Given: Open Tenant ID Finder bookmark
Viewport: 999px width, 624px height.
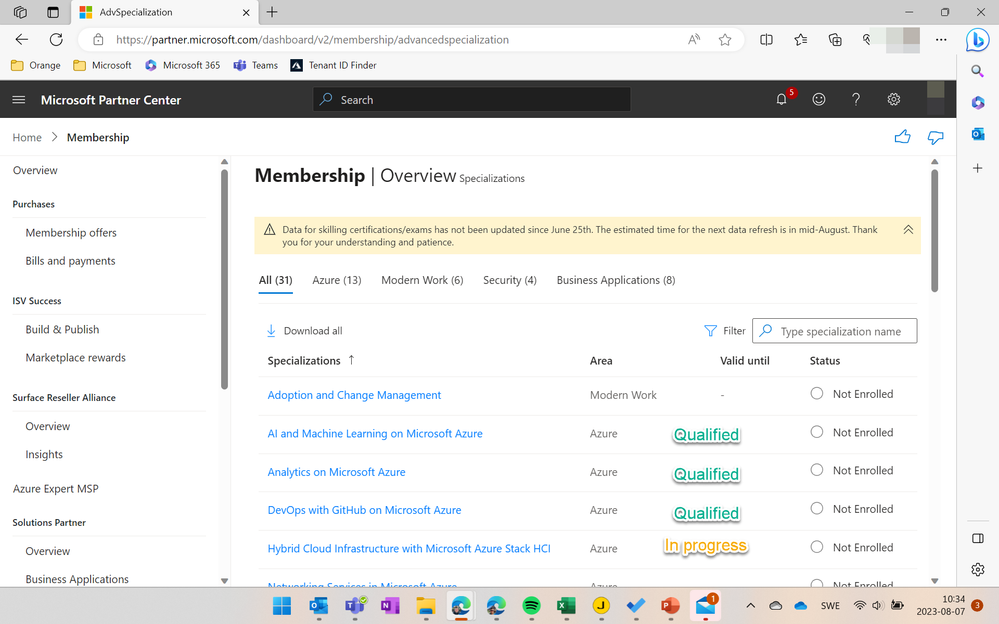Looking at the screenshot, I should pos(333,65).
